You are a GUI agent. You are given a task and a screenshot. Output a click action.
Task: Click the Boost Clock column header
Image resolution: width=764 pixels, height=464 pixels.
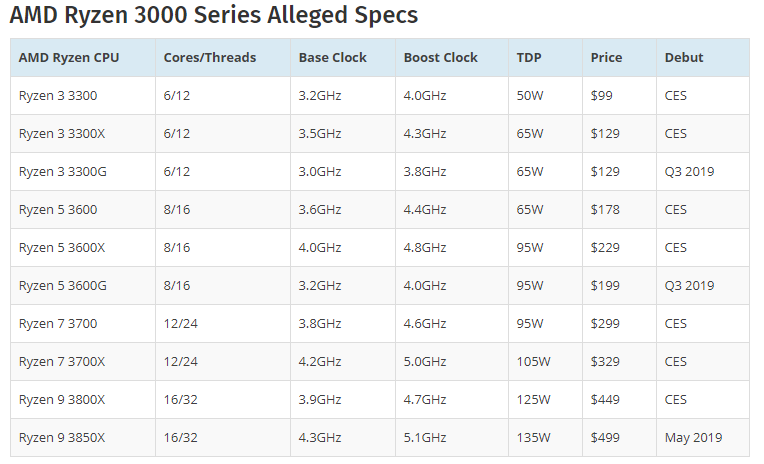452,58
